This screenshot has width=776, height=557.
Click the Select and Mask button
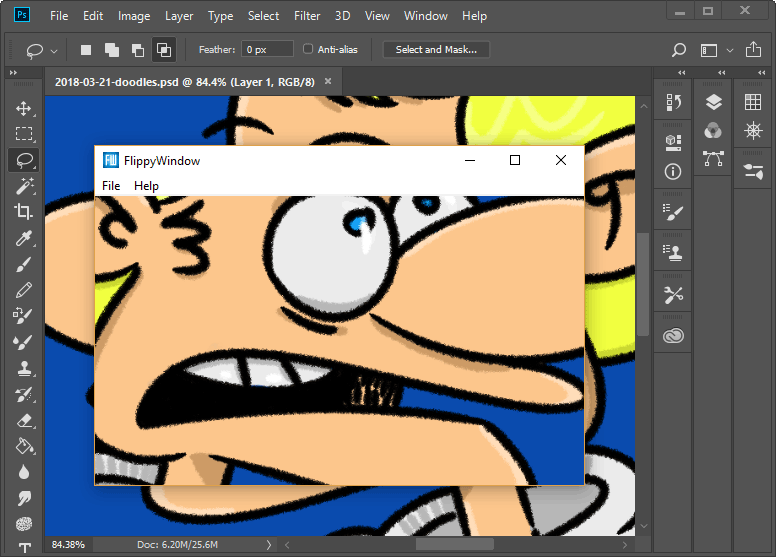[436, 49]
